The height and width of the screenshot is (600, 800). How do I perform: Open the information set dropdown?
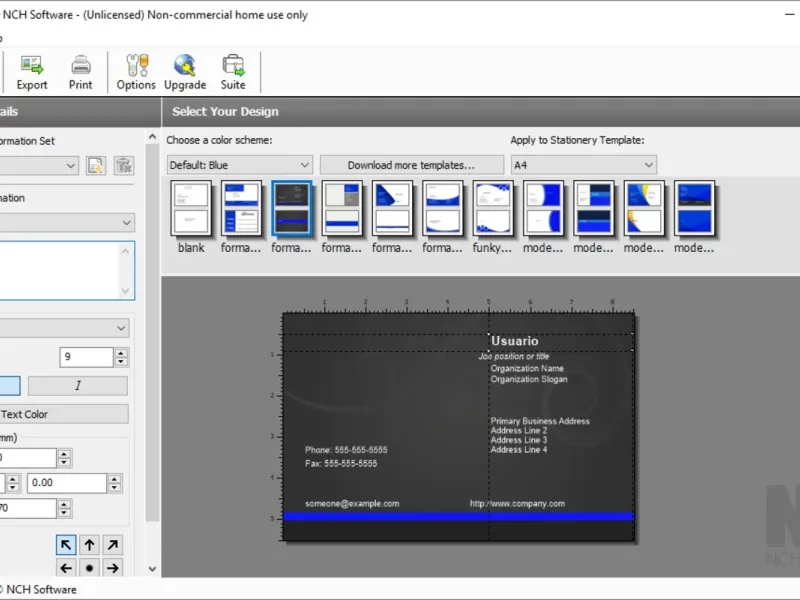(x=39, y=166)
